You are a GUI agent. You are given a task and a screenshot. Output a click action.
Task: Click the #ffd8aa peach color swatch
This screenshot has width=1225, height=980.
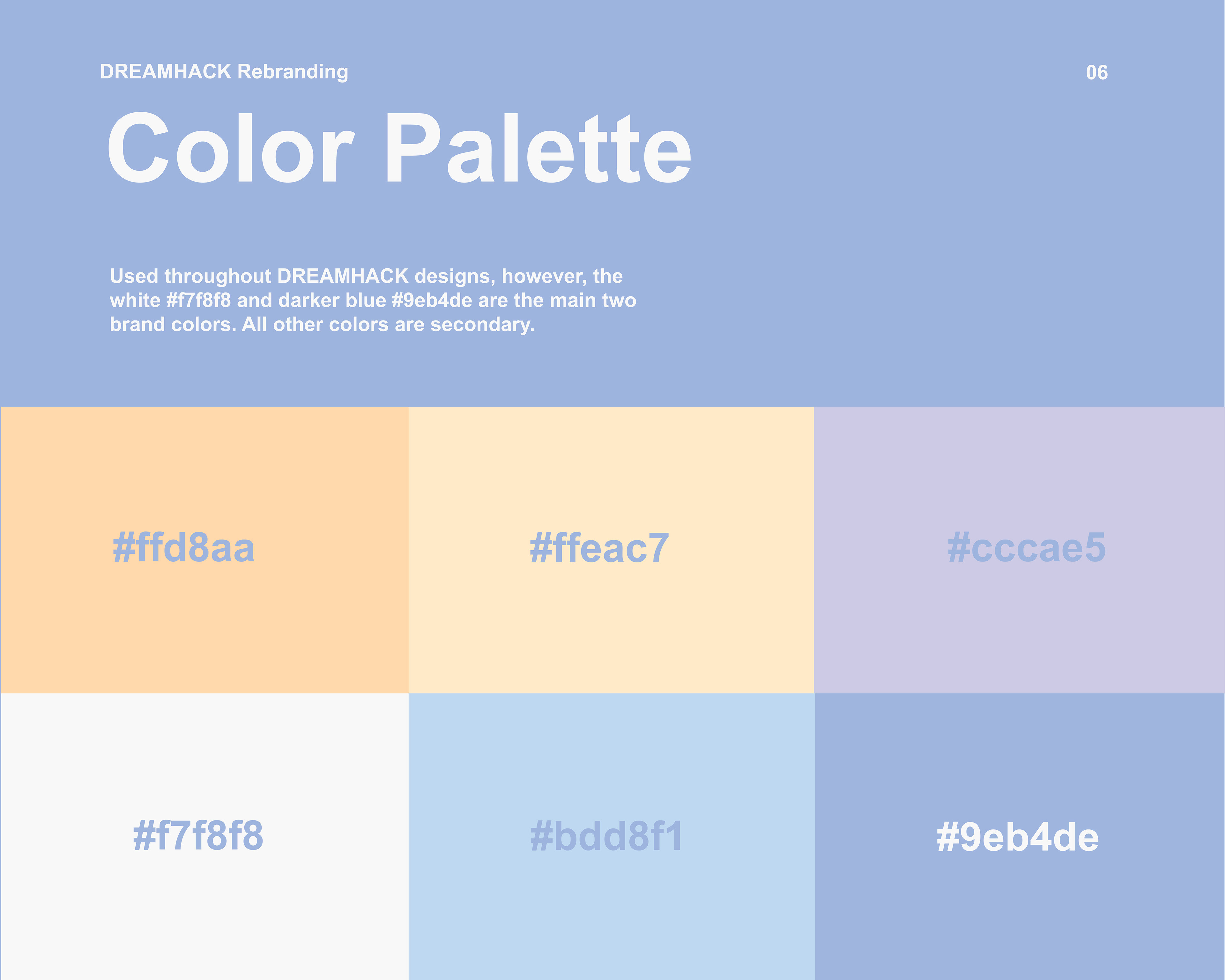pos(204,549)
